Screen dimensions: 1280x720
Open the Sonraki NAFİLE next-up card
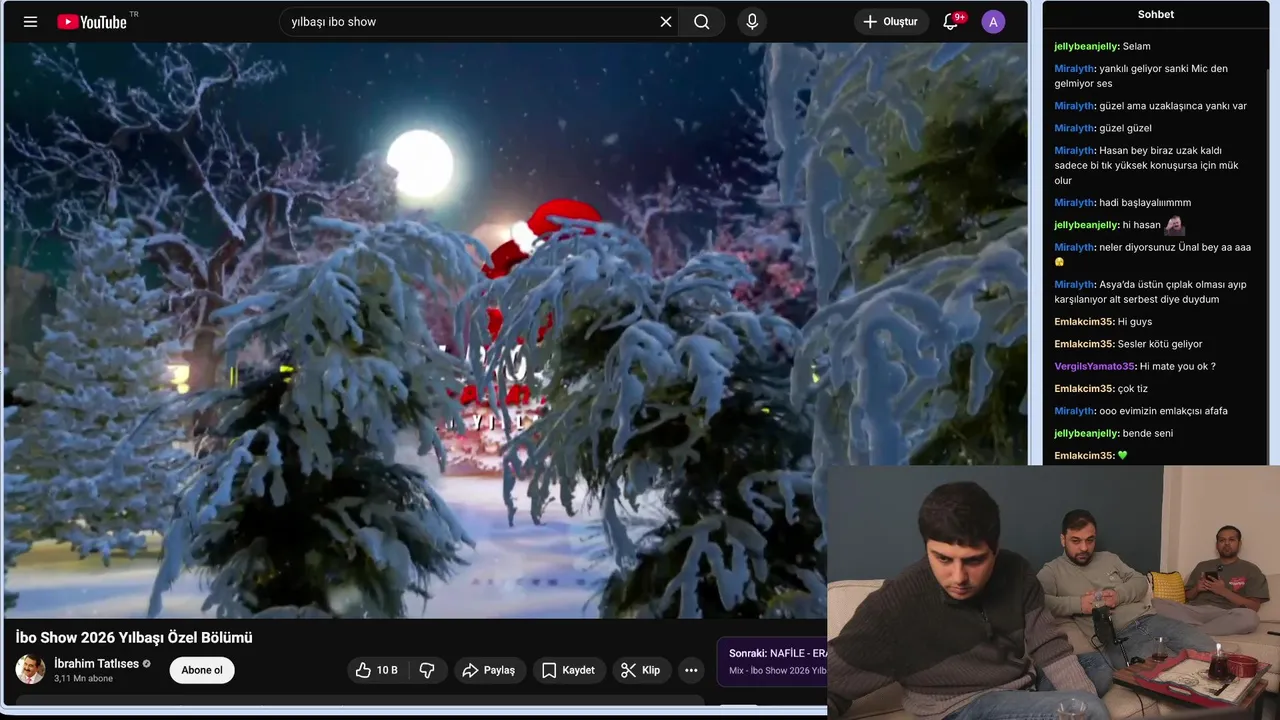pos(772,661)
